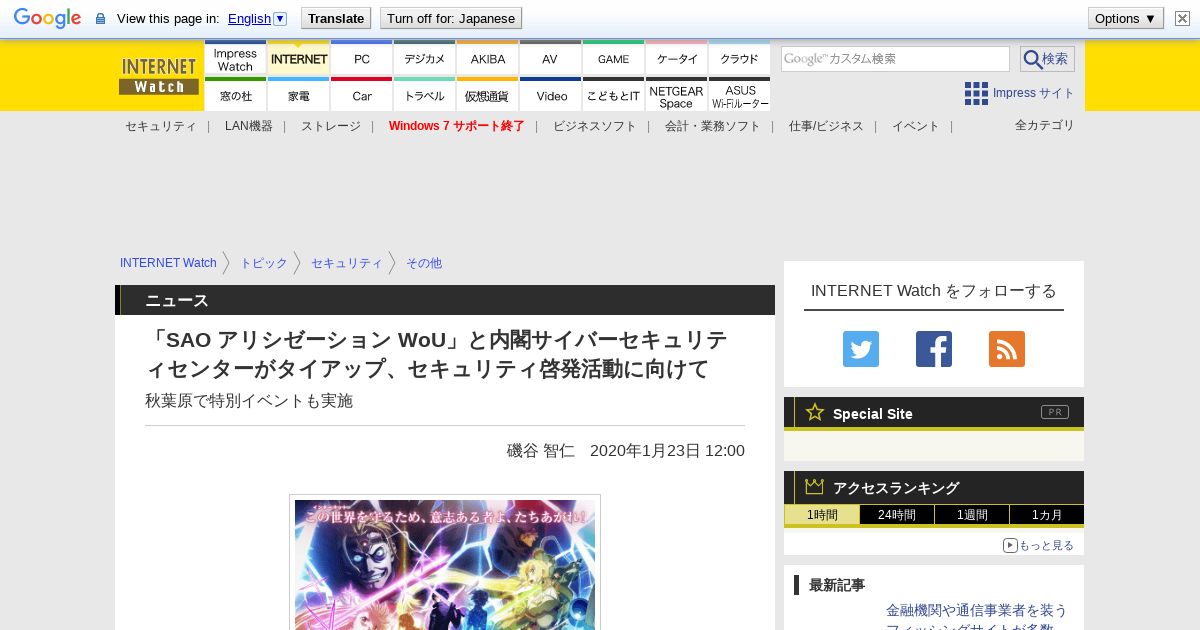Click the Google logo in translate bar
This screenshot has width=1200, height=630.
click(47, 18)
